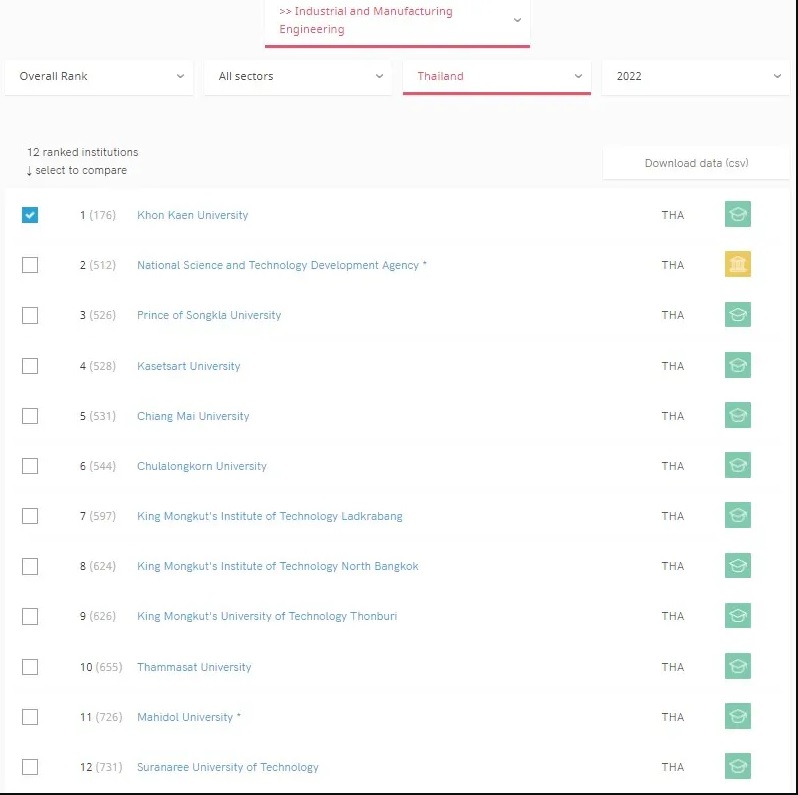
Task: Open Kasetsart University link
Action: point(188,366)
